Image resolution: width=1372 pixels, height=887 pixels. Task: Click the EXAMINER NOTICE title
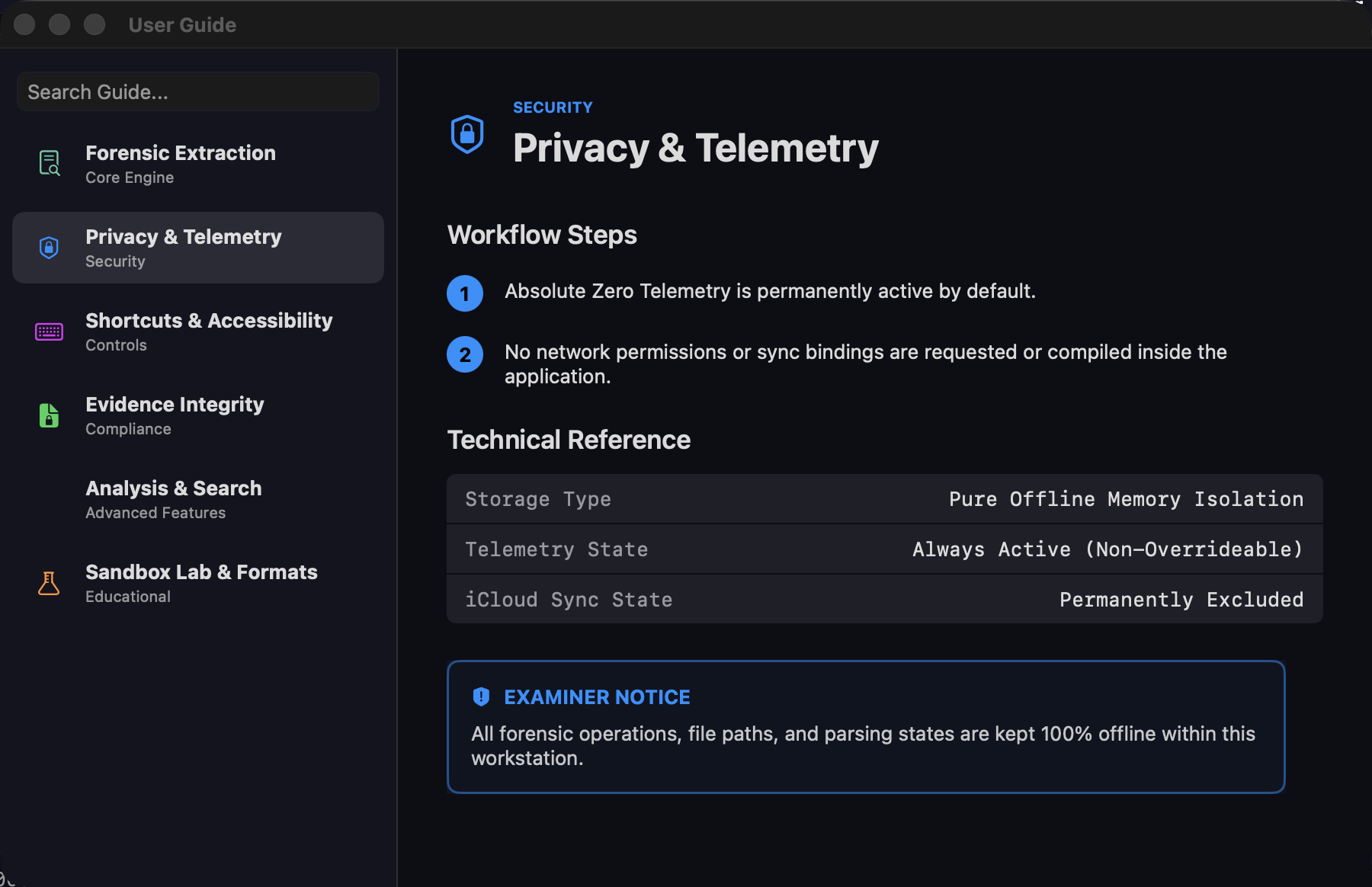click(x=597, y=697)
